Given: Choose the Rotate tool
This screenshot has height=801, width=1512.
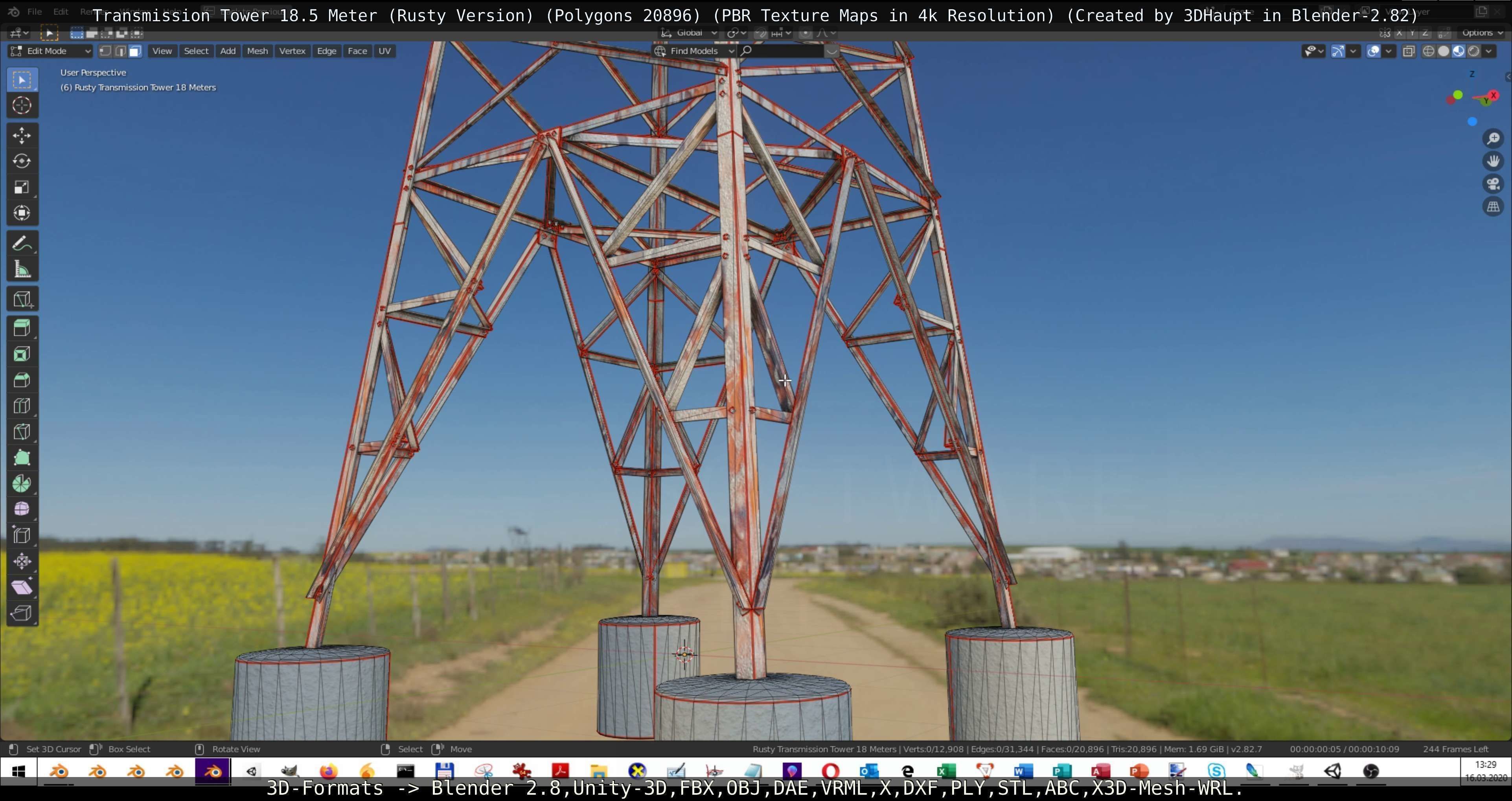Looking at the screenshot, I should [22, 162].
